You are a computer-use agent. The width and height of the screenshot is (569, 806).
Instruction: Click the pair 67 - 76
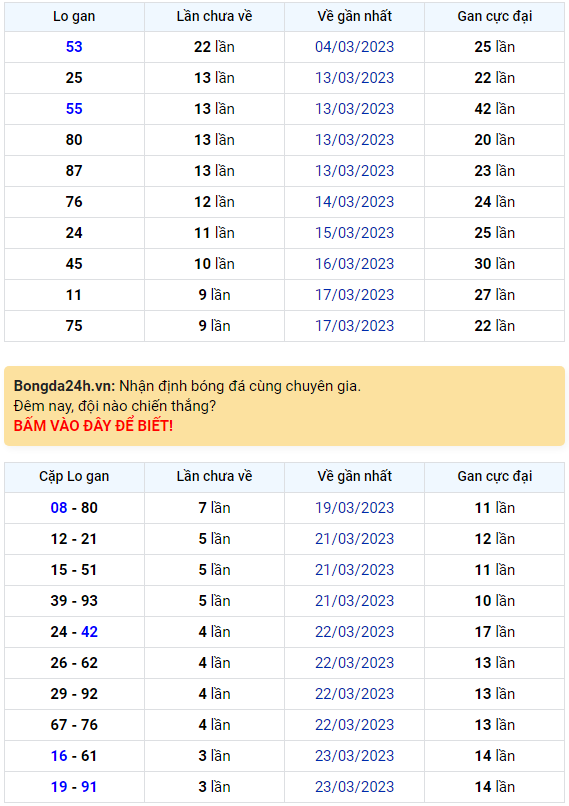74,725
